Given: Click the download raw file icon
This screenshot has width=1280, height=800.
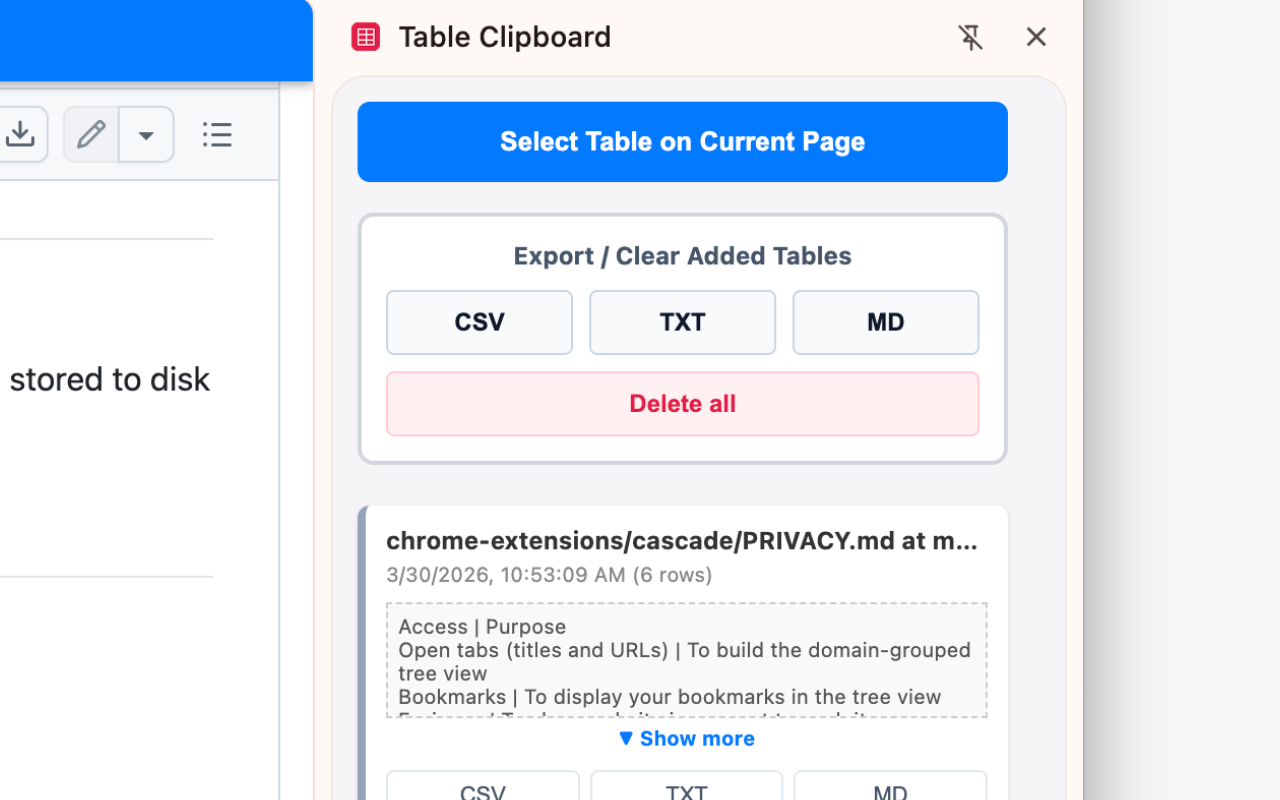Looking at the screenshot, I should 20,134.
